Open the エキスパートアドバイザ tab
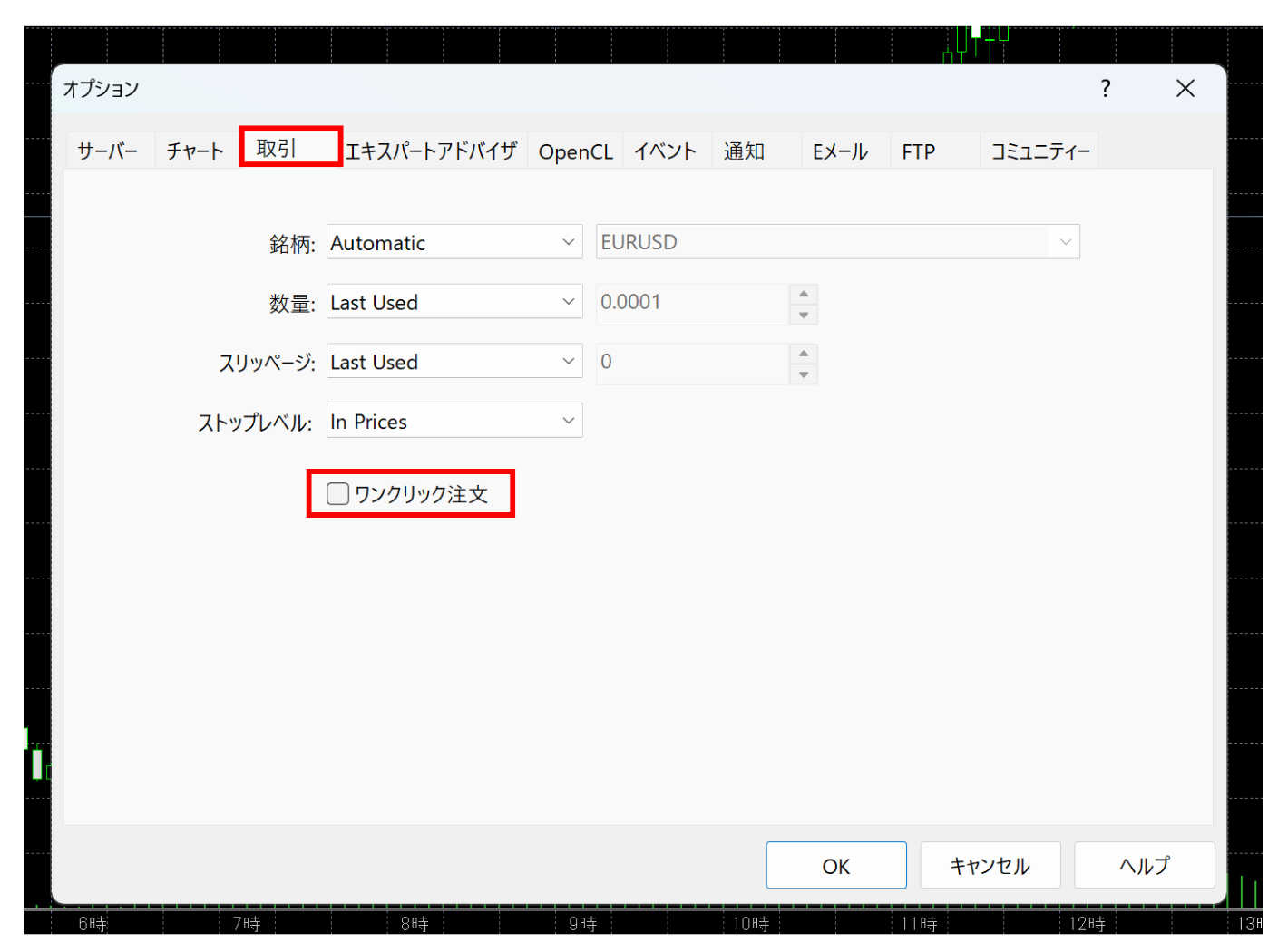The height and width of the screenshot is (952, 1288). [x=433, y=151]
